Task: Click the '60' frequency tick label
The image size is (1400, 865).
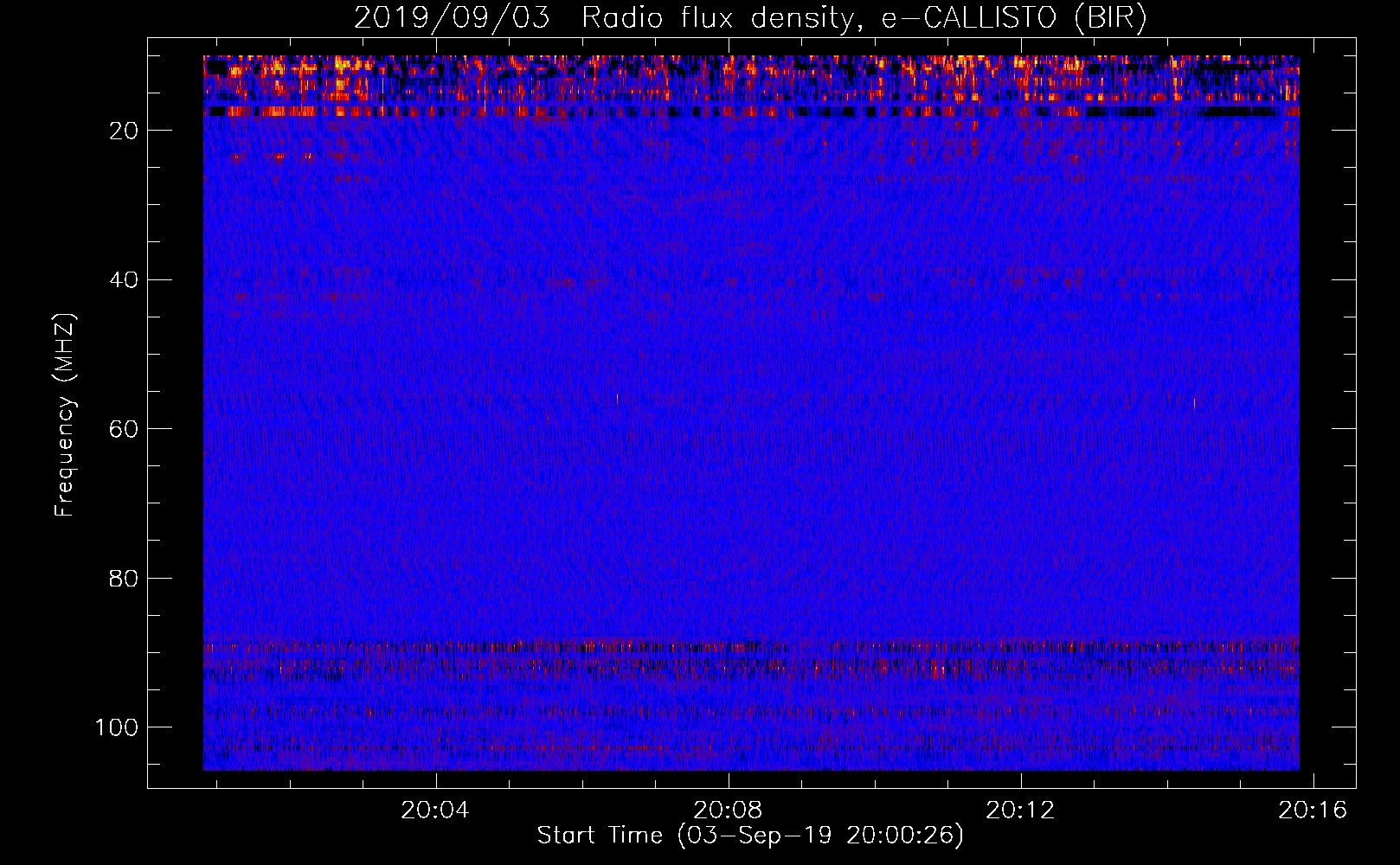Action: click(124, 430)
